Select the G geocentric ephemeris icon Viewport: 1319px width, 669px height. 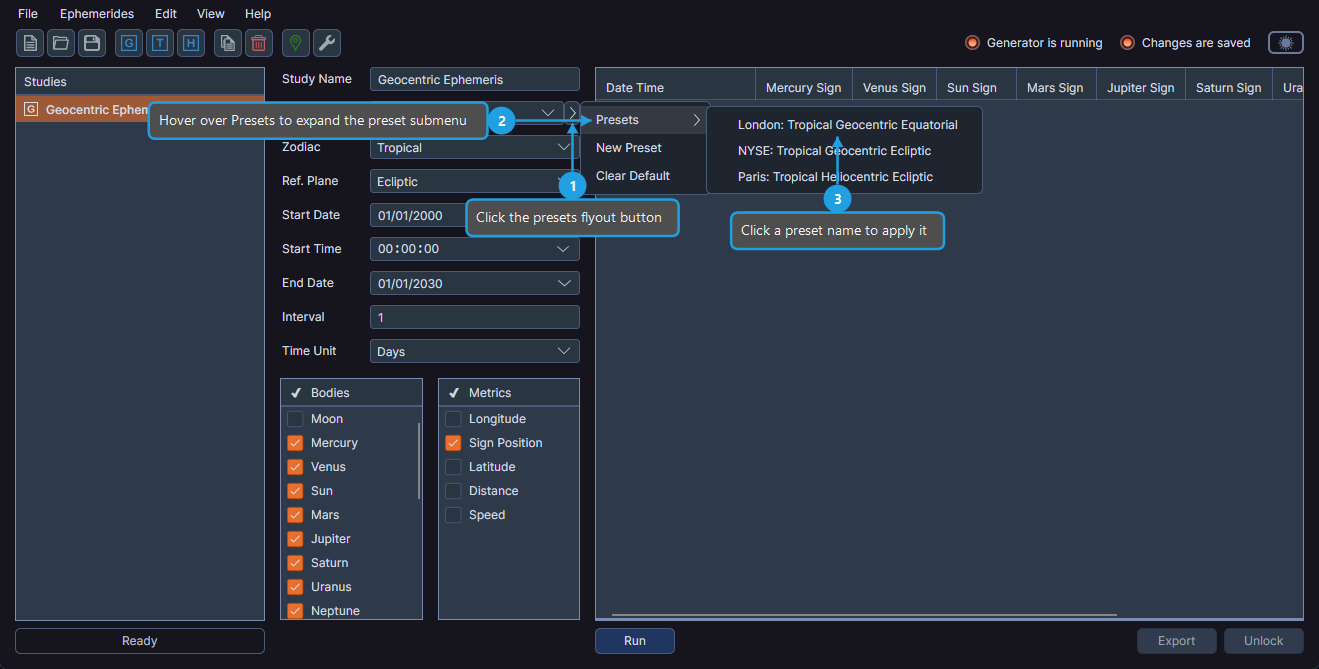click(x=128, y=43)
